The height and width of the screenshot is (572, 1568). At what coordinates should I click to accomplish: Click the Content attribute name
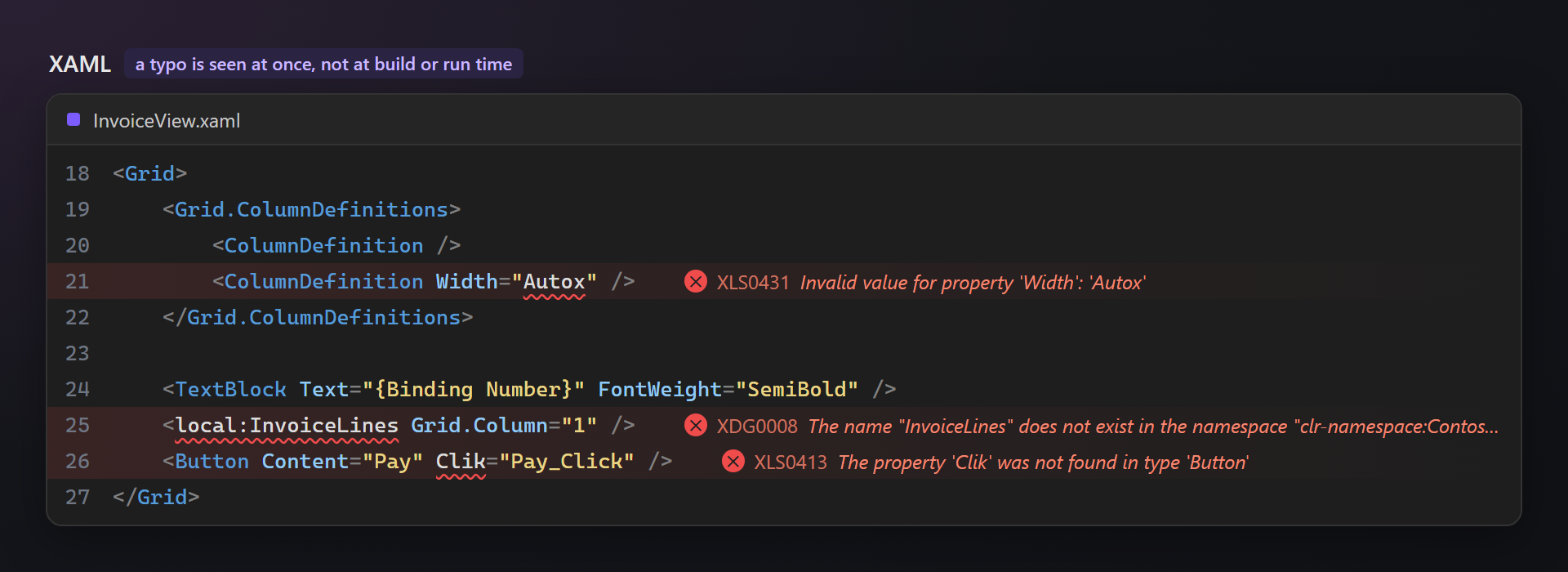305,461
